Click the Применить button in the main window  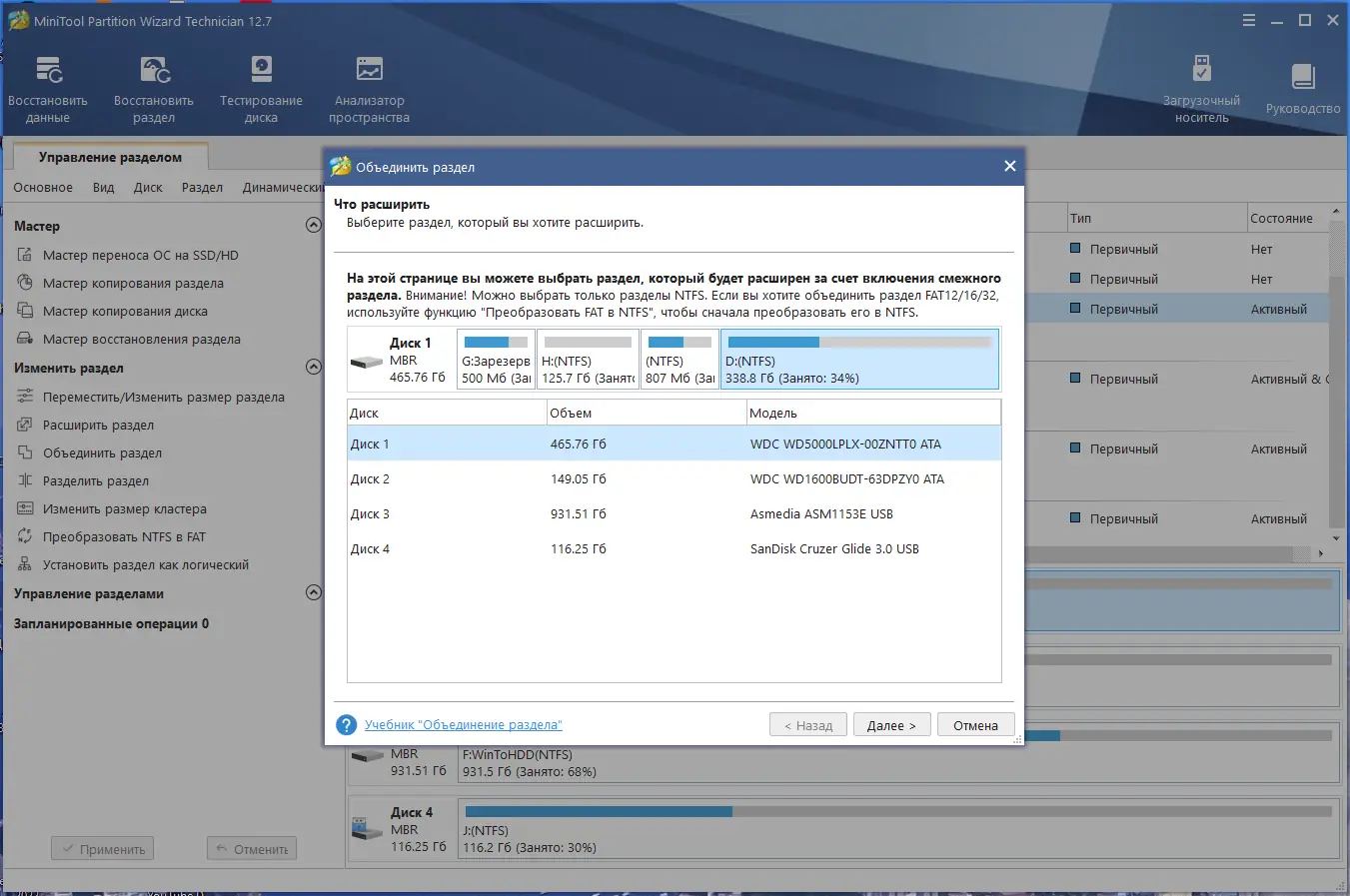103,849
